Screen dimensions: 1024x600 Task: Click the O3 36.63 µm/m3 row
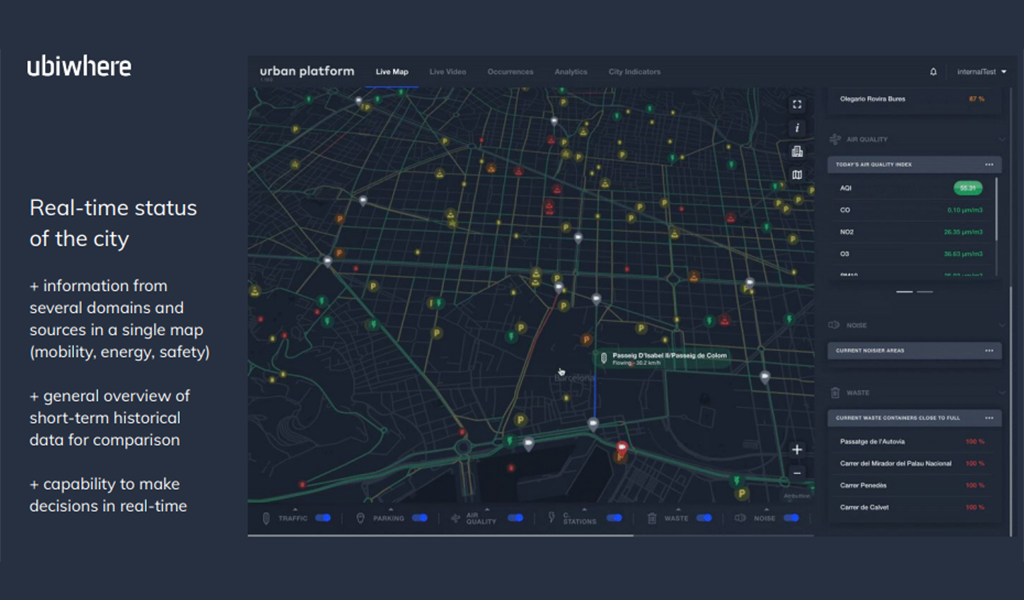910,254
